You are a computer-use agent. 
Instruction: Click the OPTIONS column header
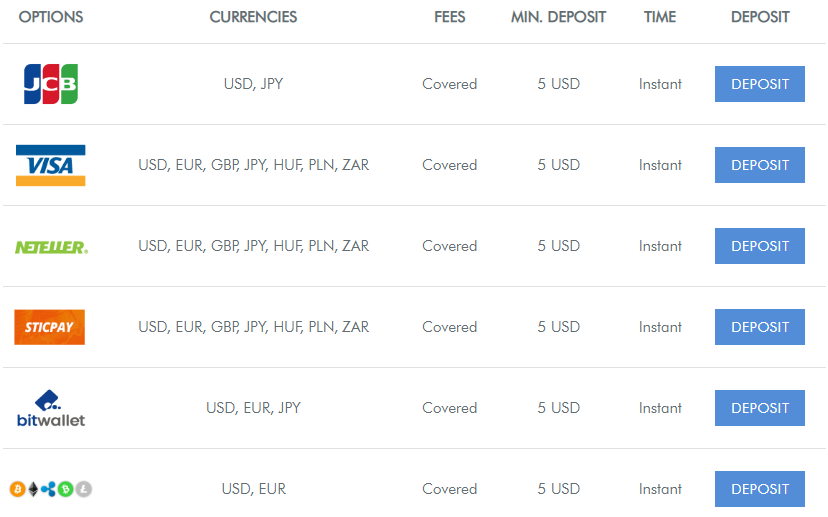pos(51,17)
